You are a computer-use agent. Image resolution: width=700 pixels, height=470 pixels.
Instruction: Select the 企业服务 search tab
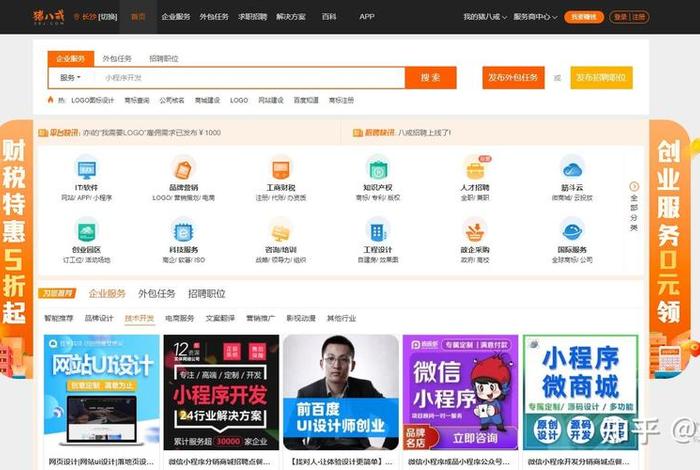pos(71,58)
